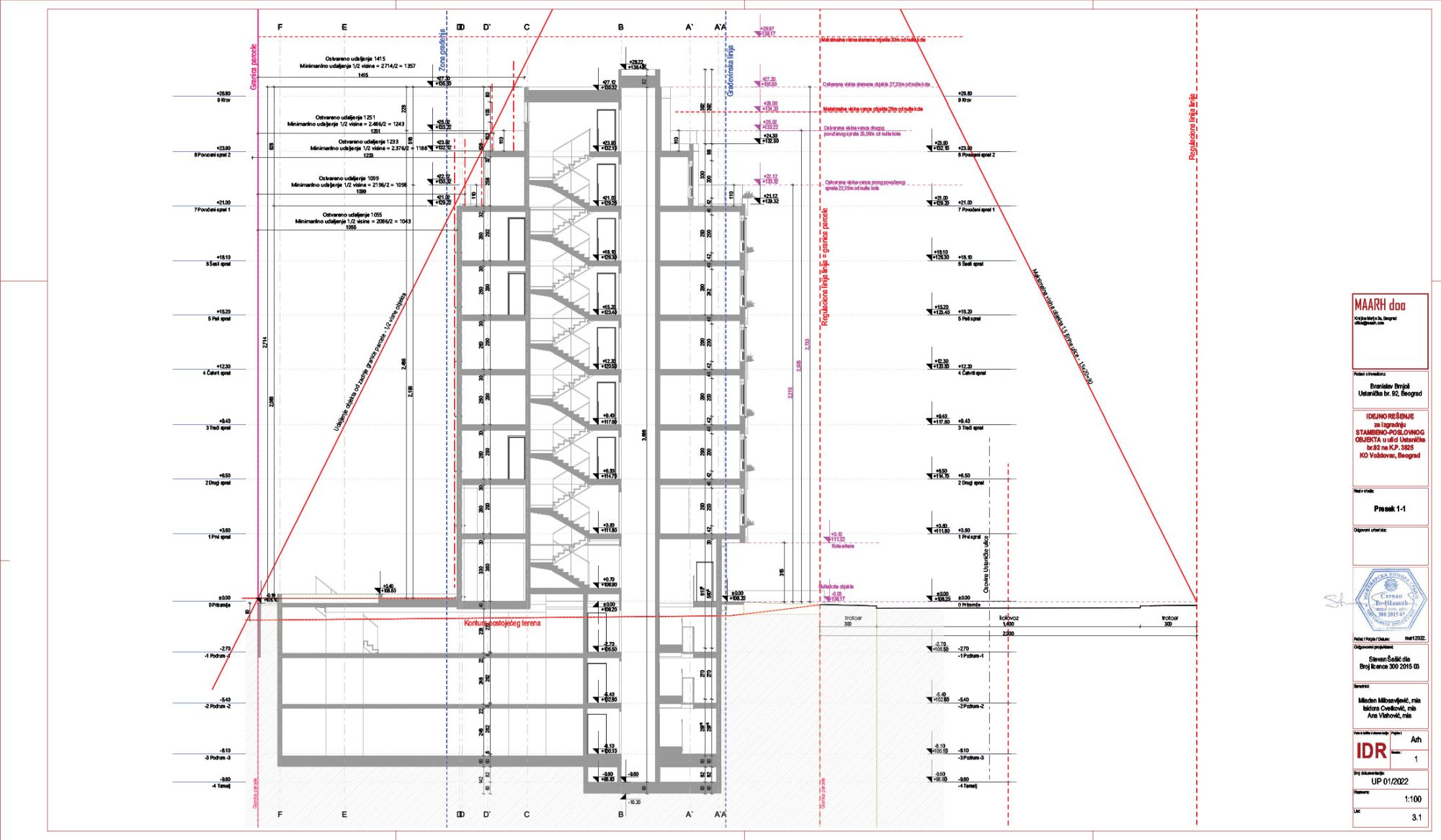Click the vertical 'Granica parcele' magenta label at top
The height and width of the screenshot is (840, 1441).
[x=254, y=66]
